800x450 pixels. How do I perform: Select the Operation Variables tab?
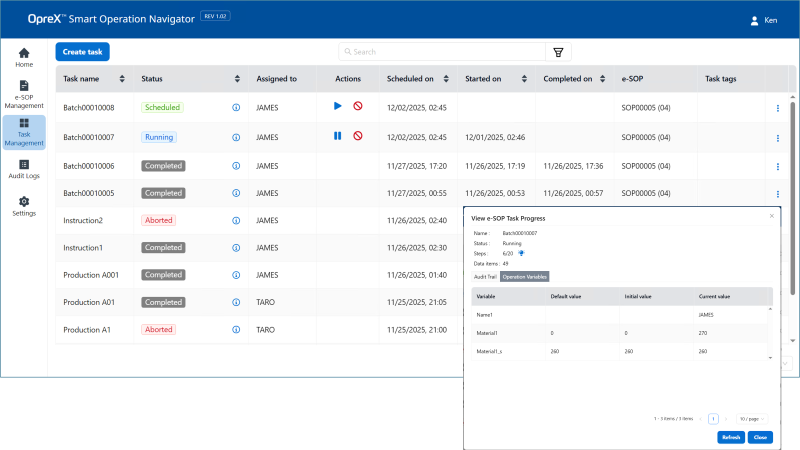(525, 276)
